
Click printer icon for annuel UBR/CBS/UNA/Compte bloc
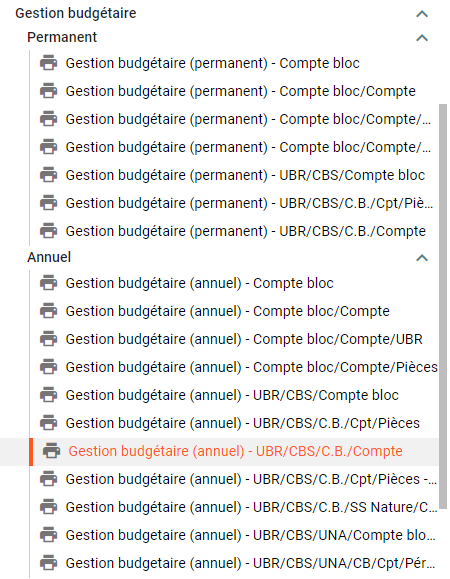coord(49,535)
